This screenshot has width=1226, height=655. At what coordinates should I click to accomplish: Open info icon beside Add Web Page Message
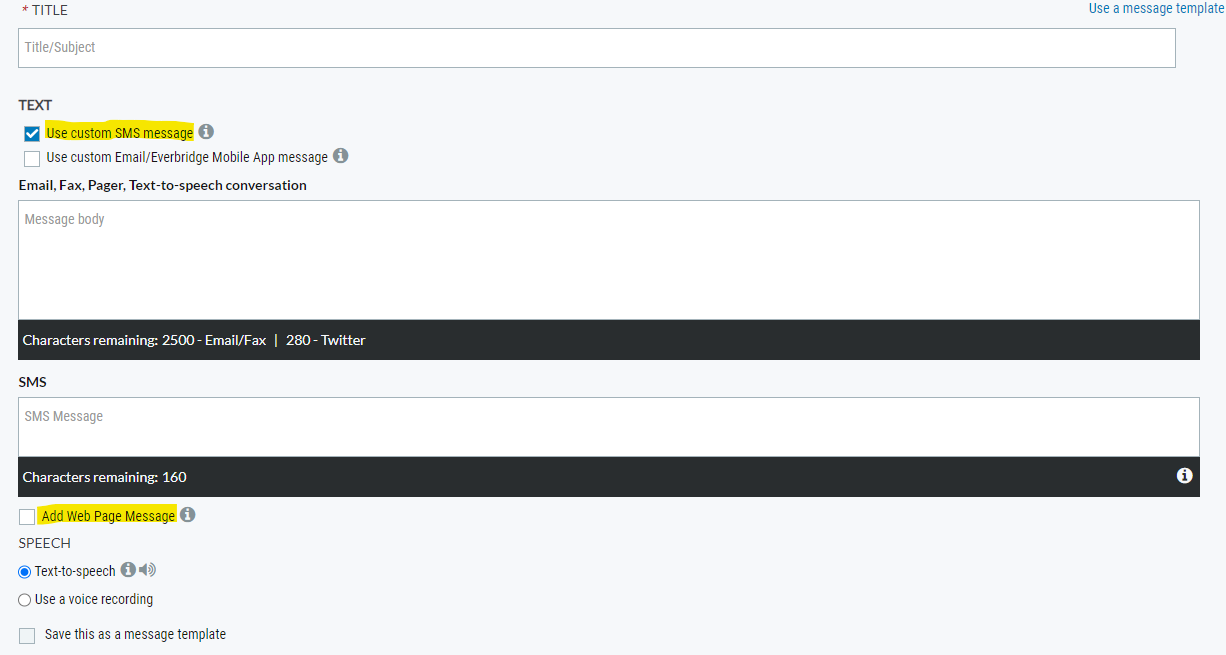point(187,515)
